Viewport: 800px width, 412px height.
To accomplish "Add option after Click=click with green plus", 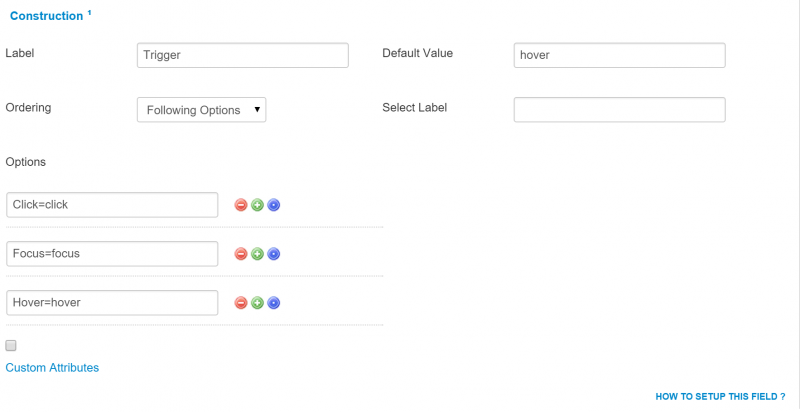I will [x=257, y=205].
